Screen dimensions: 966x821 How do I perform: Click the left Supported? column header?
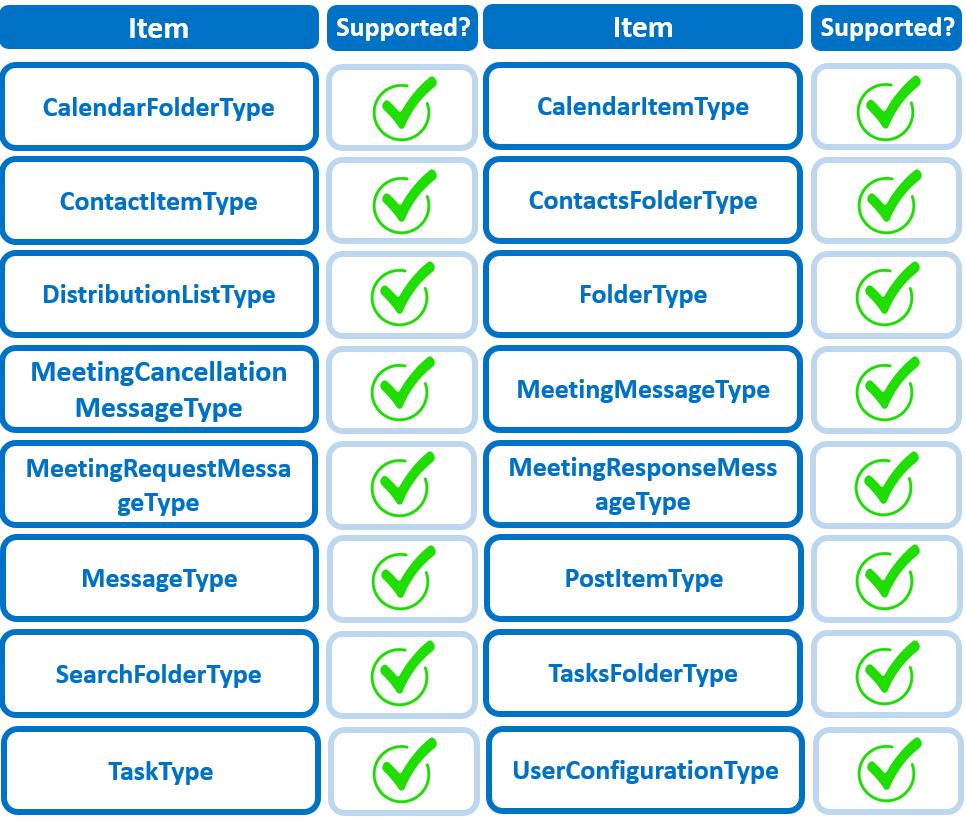point(402,28)
